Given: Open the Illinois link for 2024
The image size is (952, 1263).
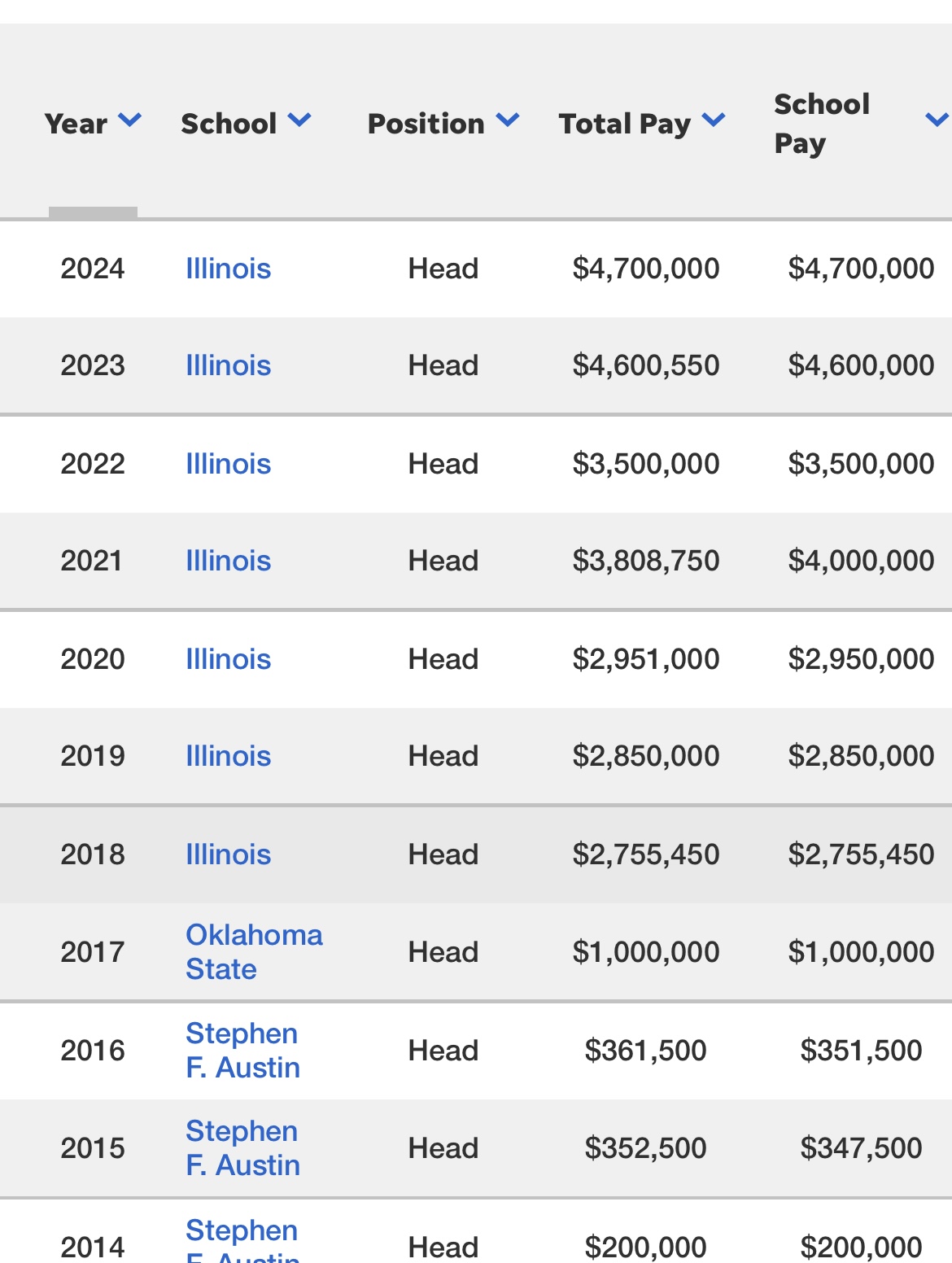Looking at the screenshot, I should point(228,269).
